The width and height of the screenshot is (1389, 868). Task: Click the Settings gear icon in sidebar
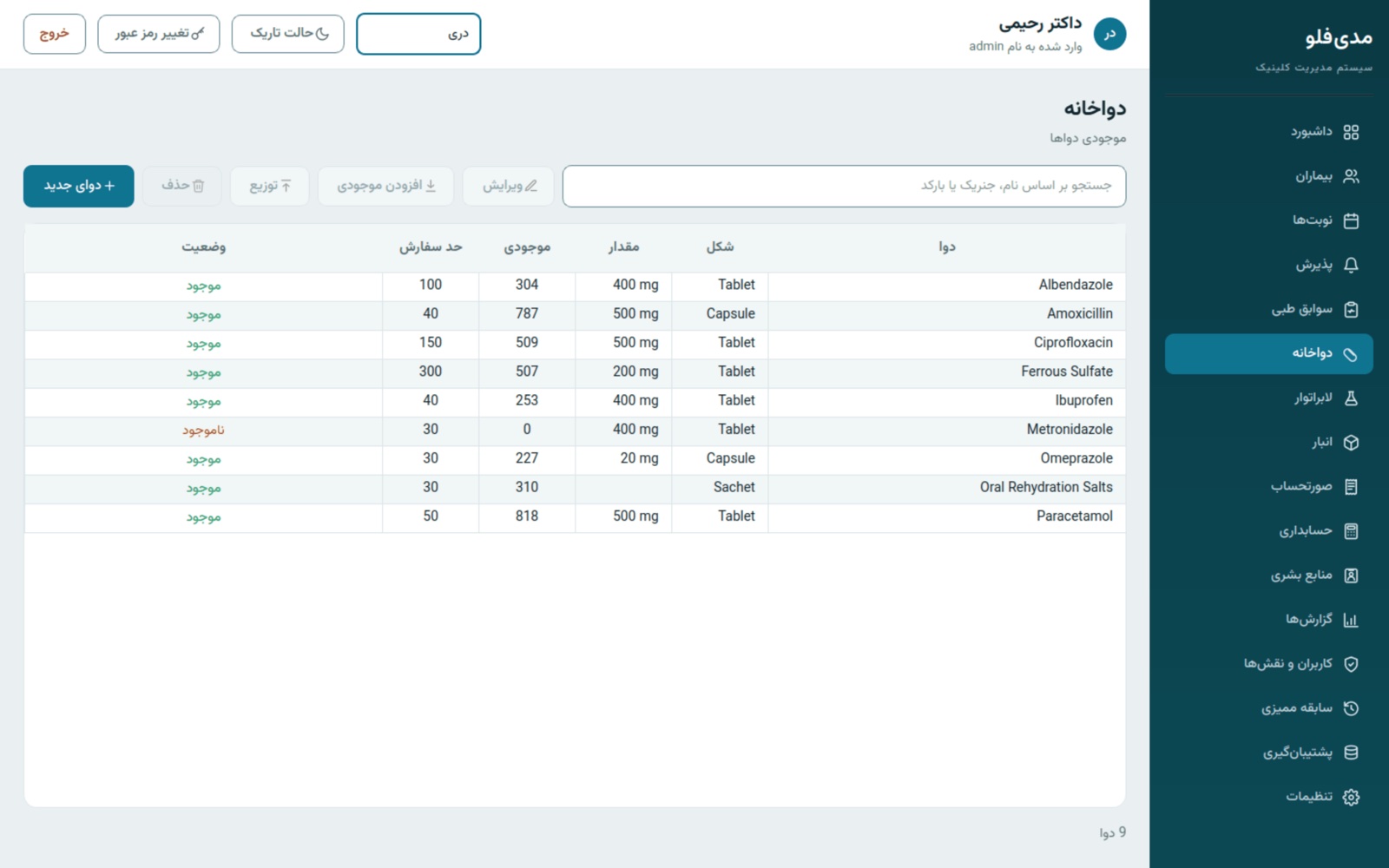[x=1351, y=797]
